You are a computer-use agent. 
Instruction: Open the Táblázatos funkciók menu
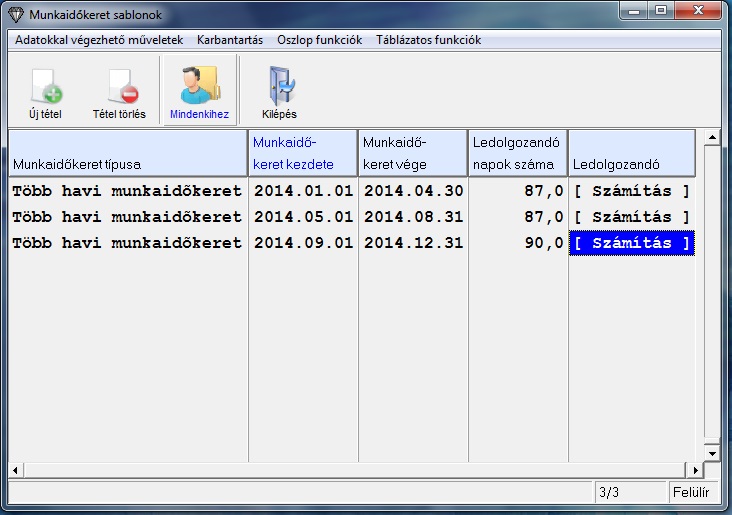point(428,41)
